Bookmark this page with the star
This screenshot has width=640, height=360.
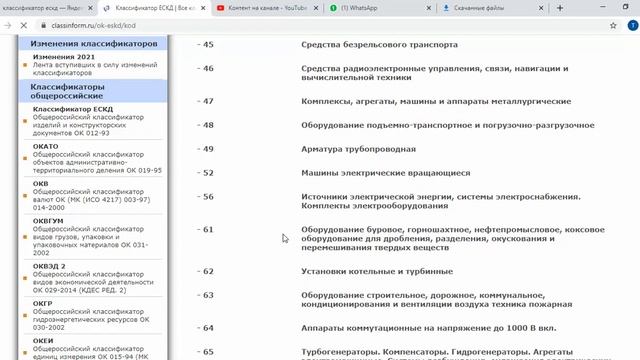pyautogui.click(x=613, y=25)
